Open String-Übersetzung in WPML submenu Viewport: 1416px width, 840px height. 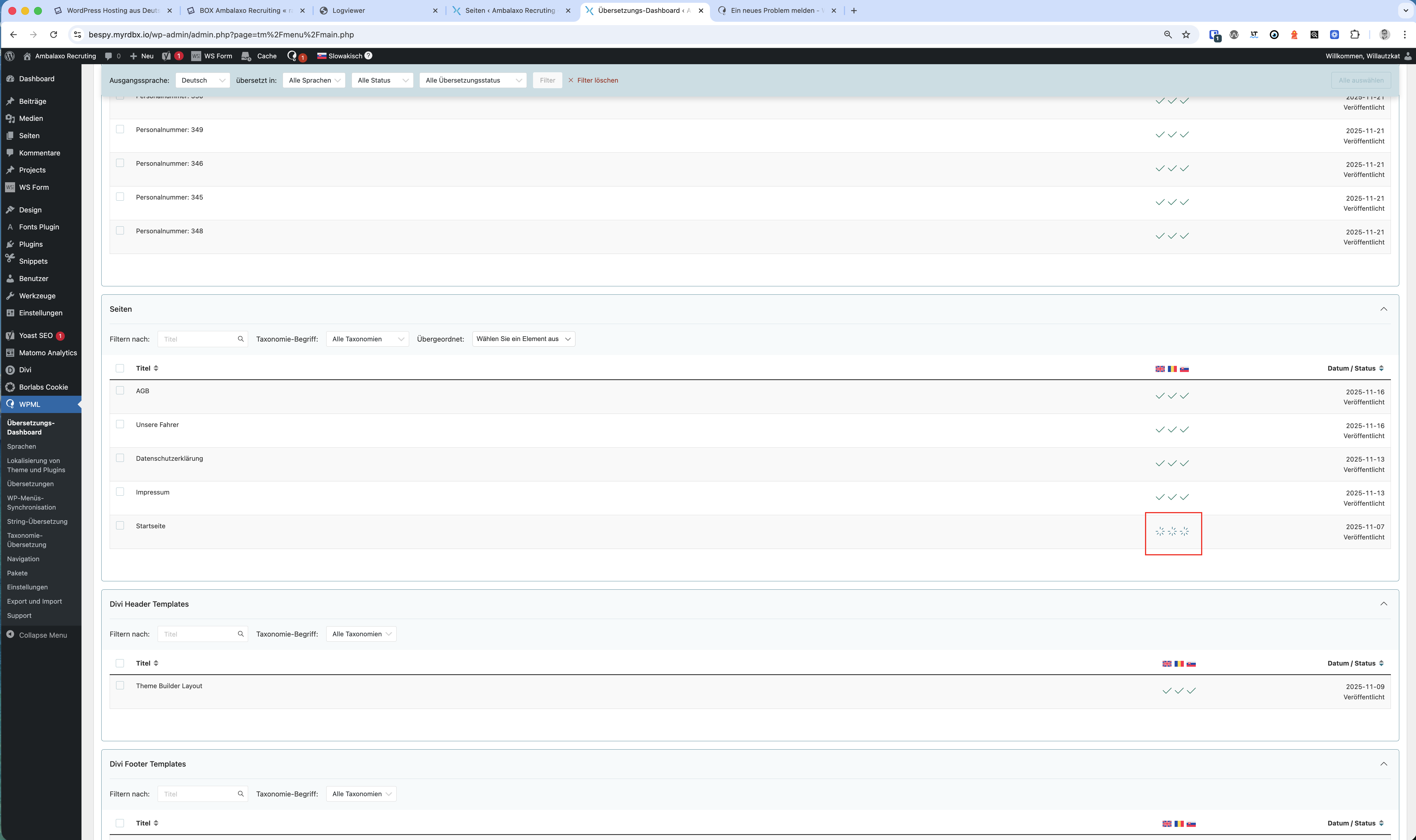click(x=37, y=521)
